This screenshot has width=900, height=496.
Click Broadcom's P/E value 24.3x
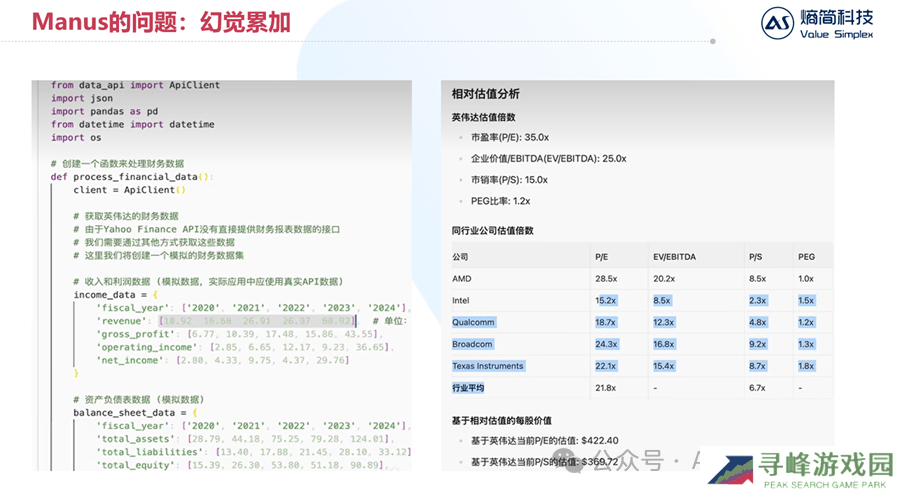click(x=606, y=344)
